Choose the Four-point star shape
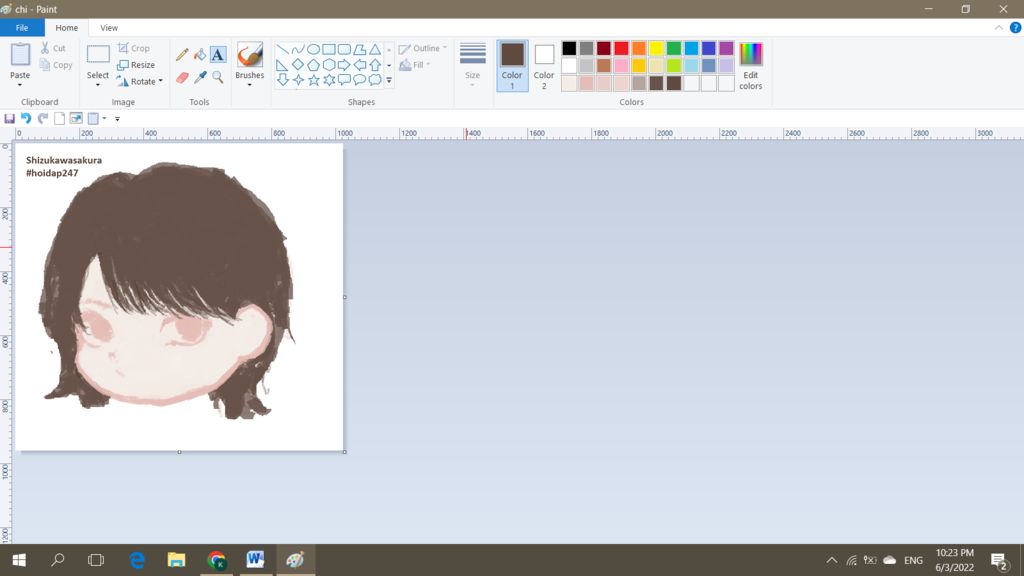Screen dimensions: 1024x576 (x=298, y=80)
